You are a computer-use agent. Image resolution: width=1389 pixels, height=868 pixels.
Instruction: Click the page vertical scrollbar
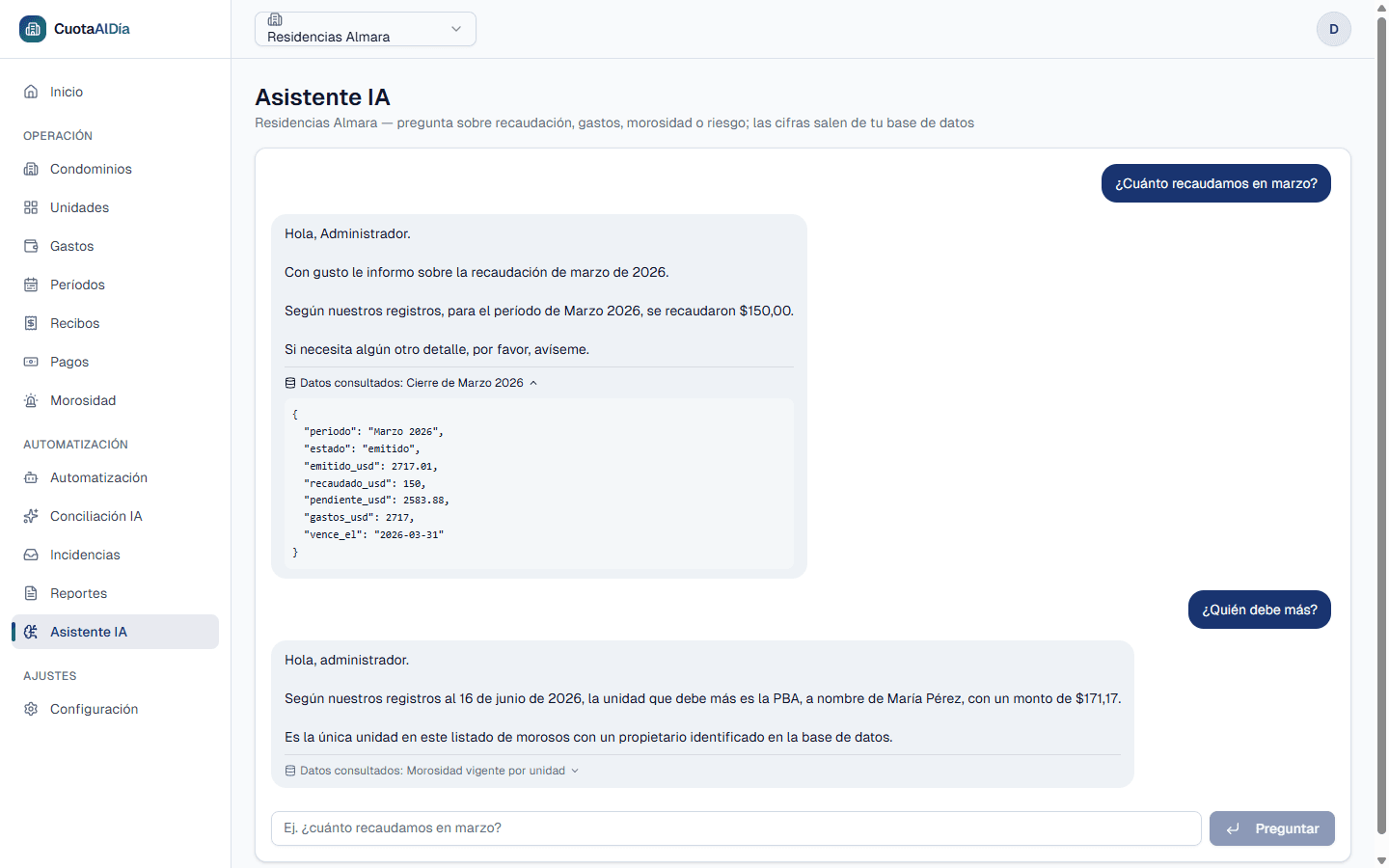tap(1381, 424)
